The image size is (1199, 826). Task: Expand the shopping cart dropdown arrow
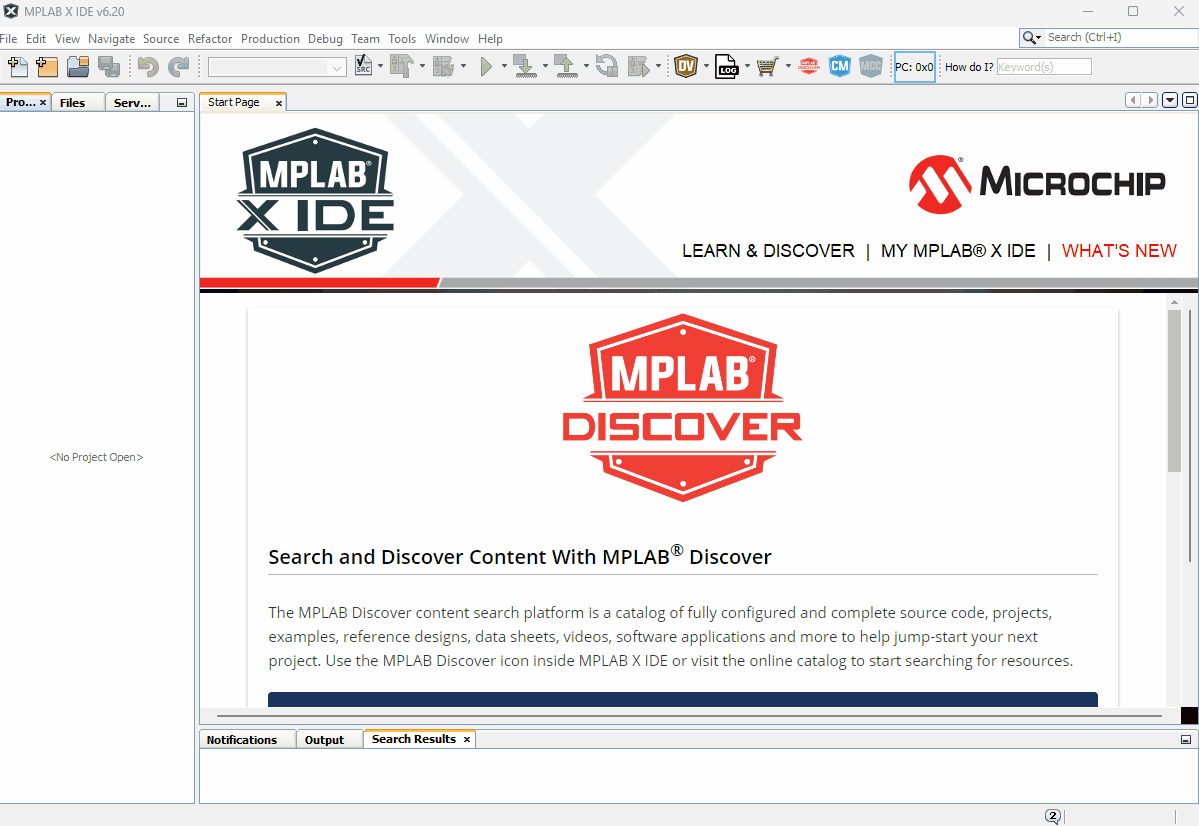[x=788, y=67]
